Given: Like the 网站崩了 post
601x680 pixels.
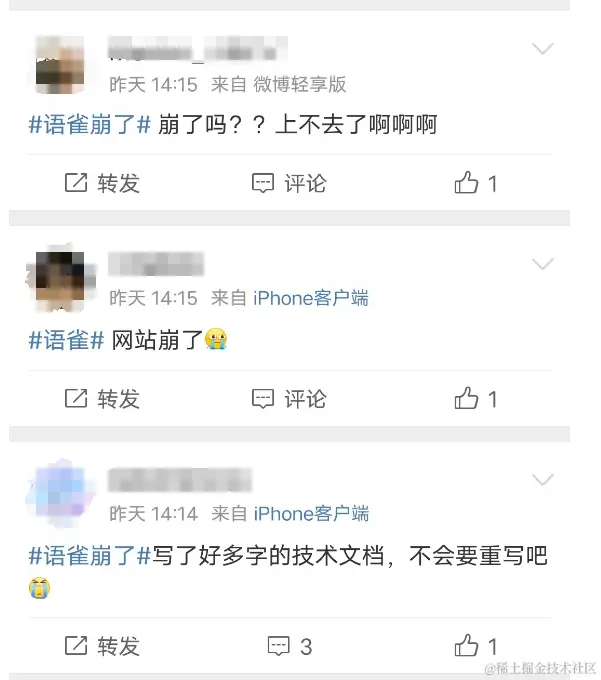Looking at the screenshot, I should pyautogui.click(x=466, y=398).
